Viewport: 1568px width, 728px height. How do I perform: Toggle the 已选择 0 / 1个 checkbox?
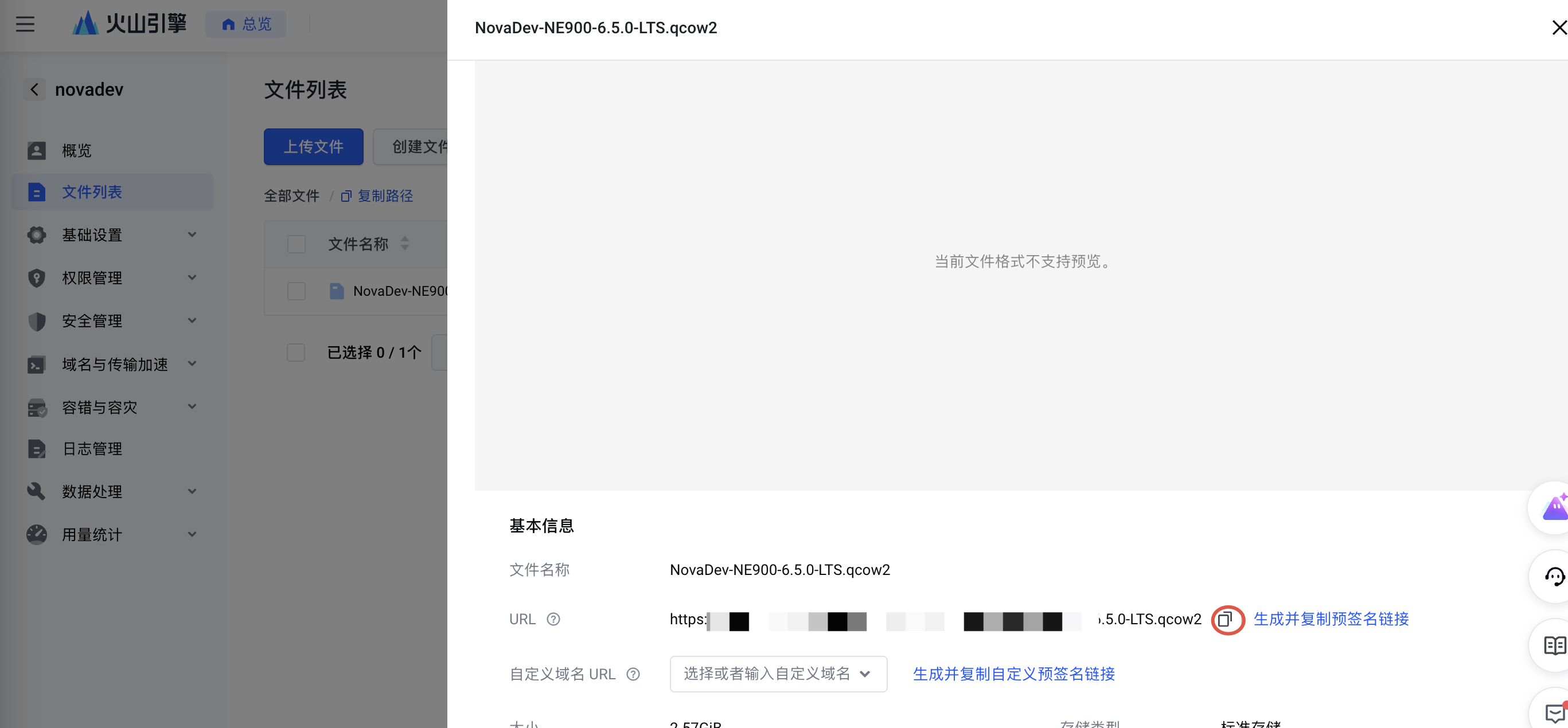coord(297,352)
